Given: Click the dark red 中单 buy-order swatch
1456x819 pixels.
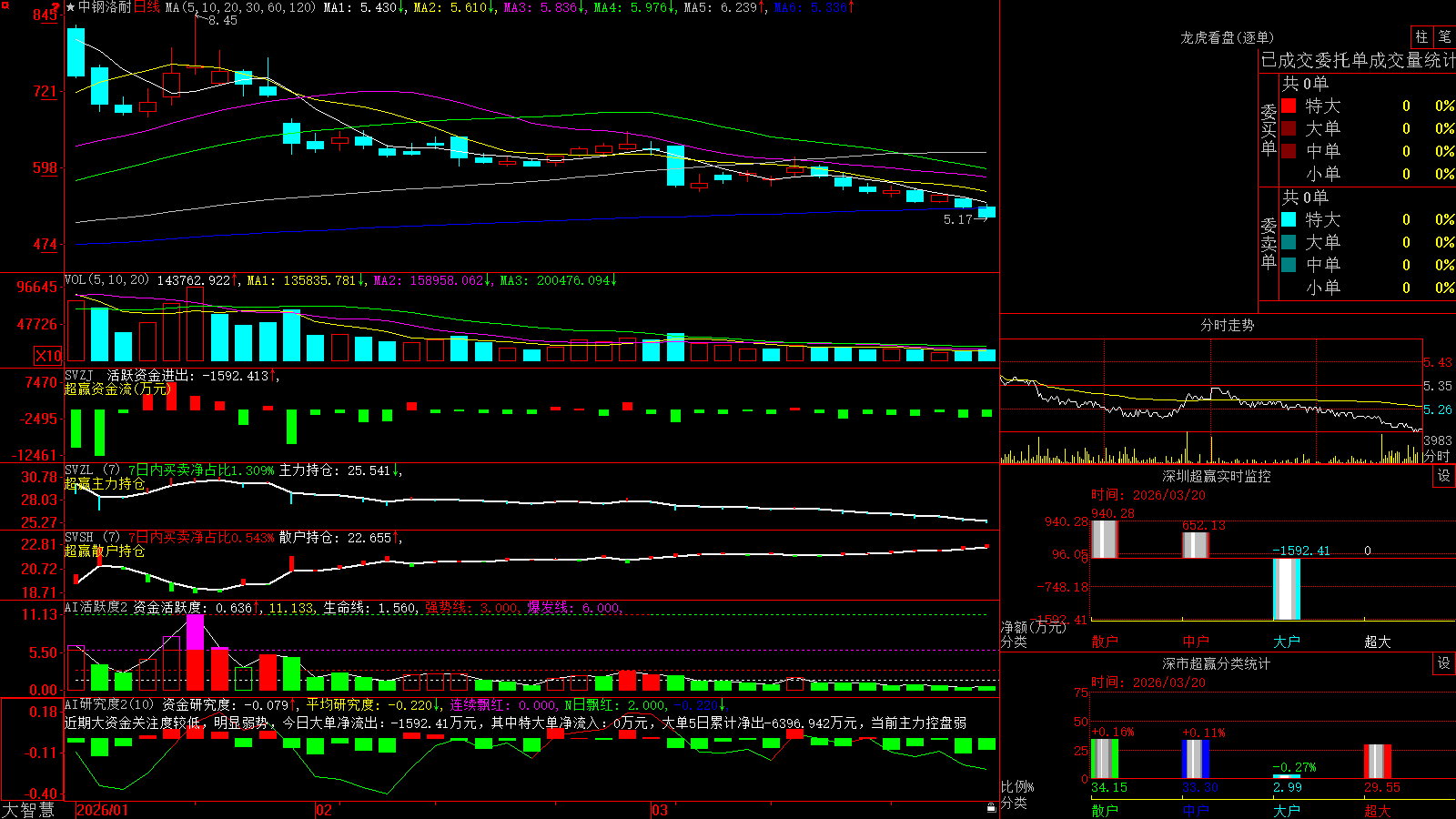Looking at the screenshot, I should point(1289,150).
